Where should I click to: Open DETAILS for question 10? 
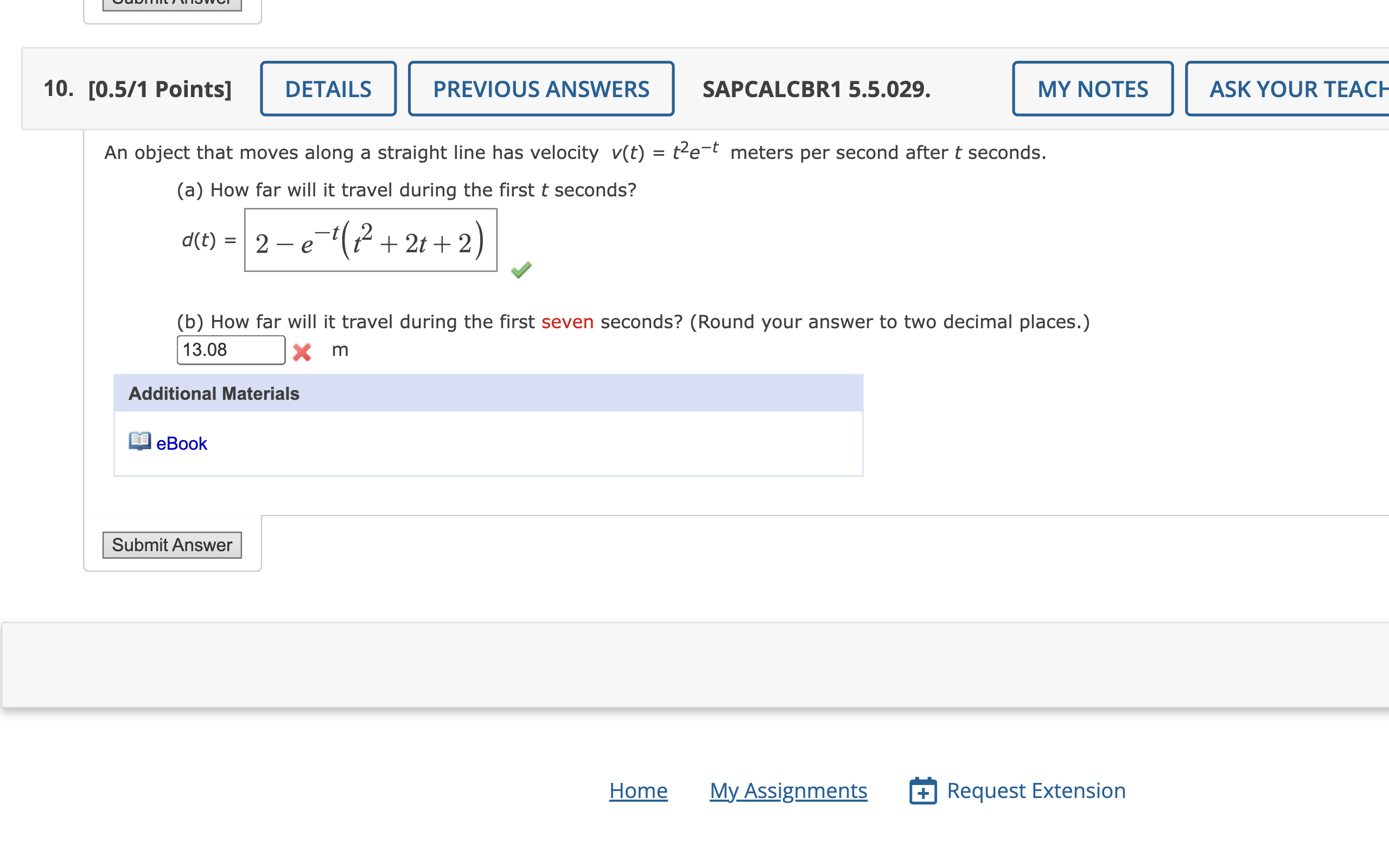[328, 89]
